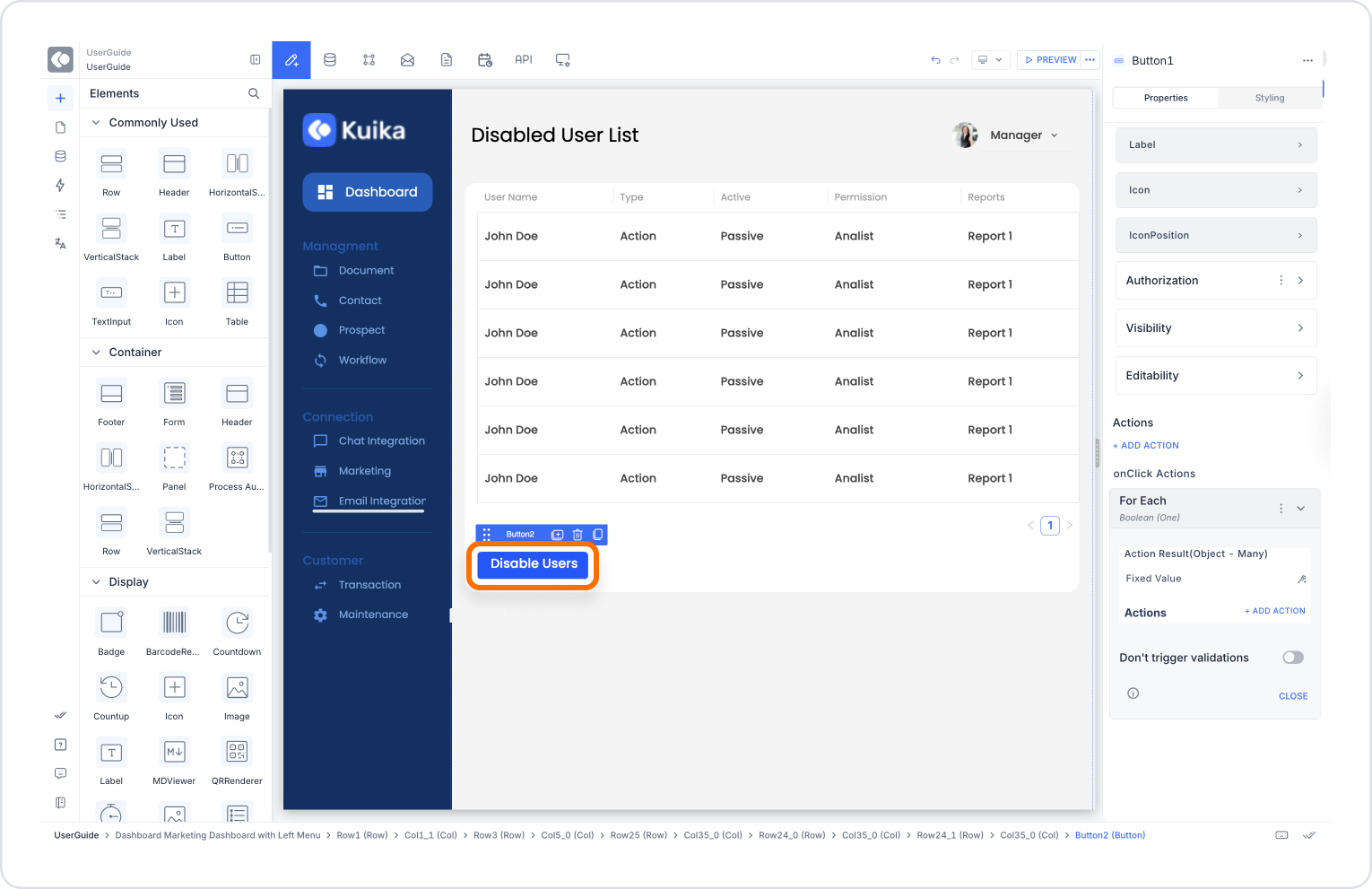Delete Button2 with trash icon
The height and width of the screenshot is (889, 1372).
coord(577,535)
